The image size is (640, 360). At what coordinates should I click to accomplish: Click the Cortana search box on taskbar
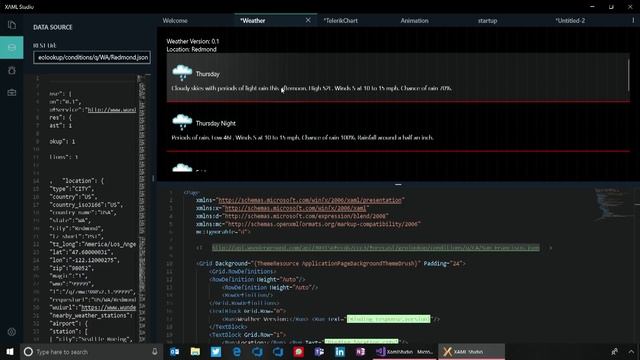tap(91, 351)
